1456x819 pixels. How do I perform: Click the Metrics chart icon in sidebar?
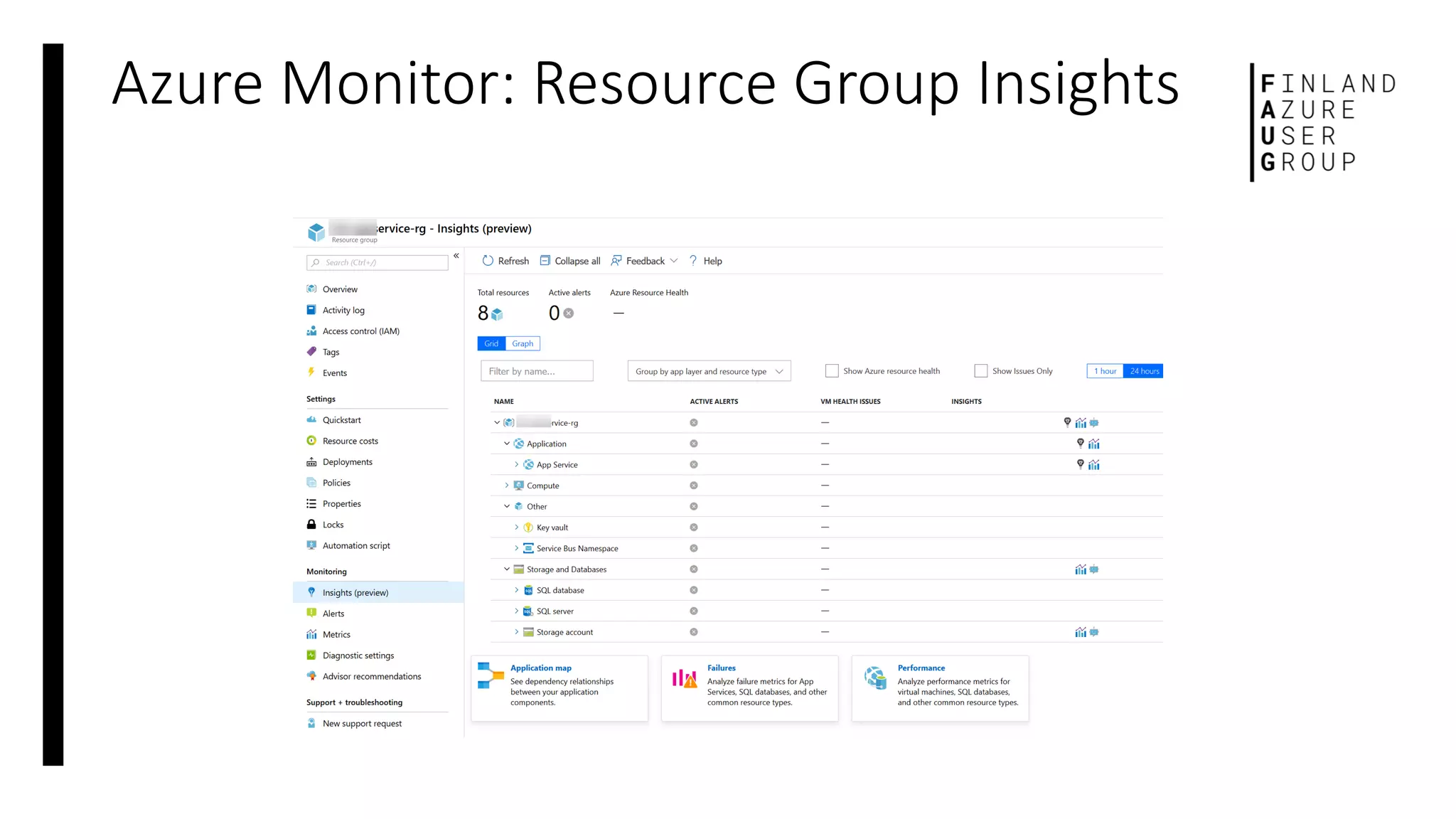click(311, 634)
